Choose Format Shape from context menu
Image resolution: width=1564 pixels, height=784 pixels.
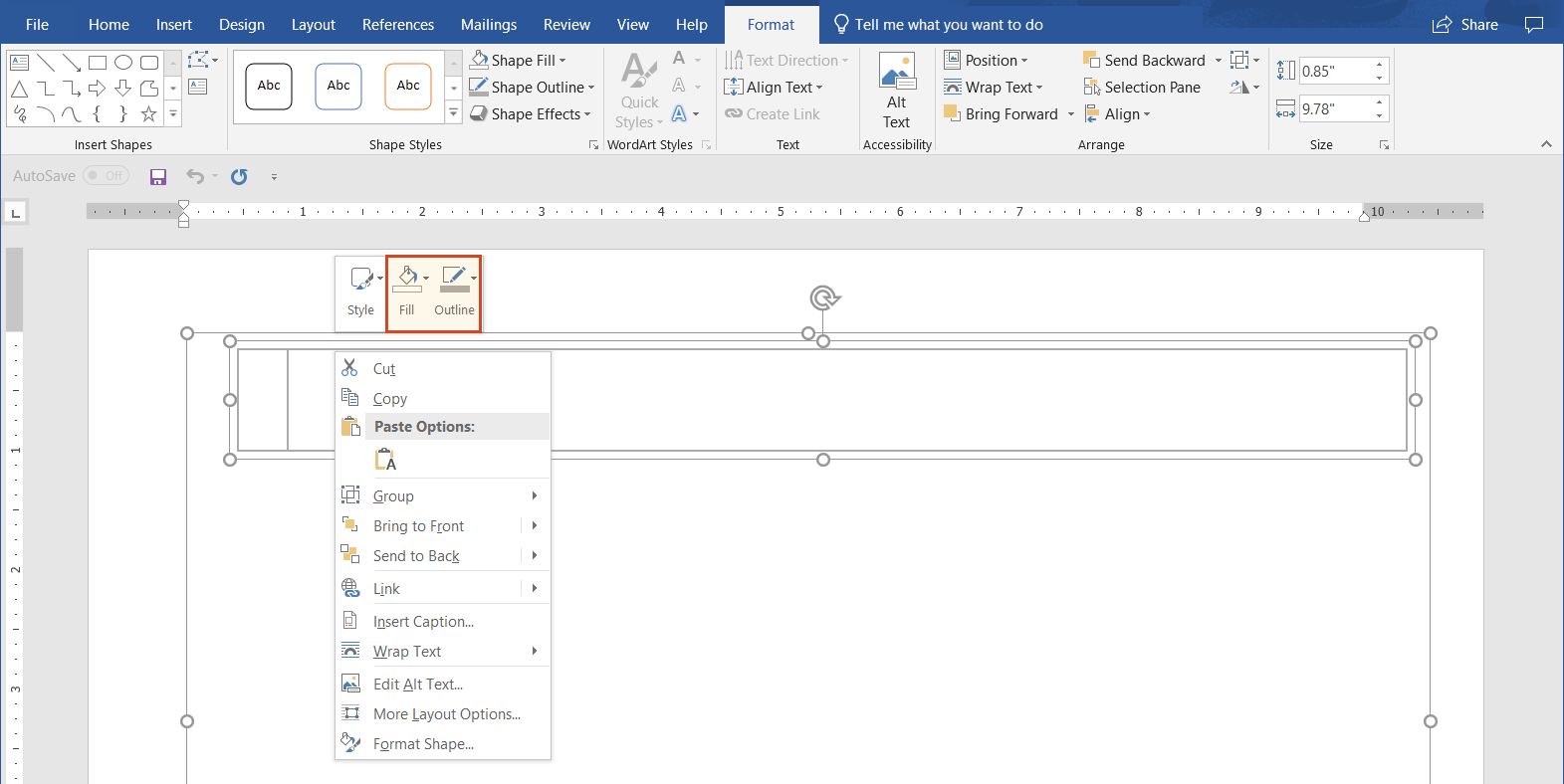point(423,744)
